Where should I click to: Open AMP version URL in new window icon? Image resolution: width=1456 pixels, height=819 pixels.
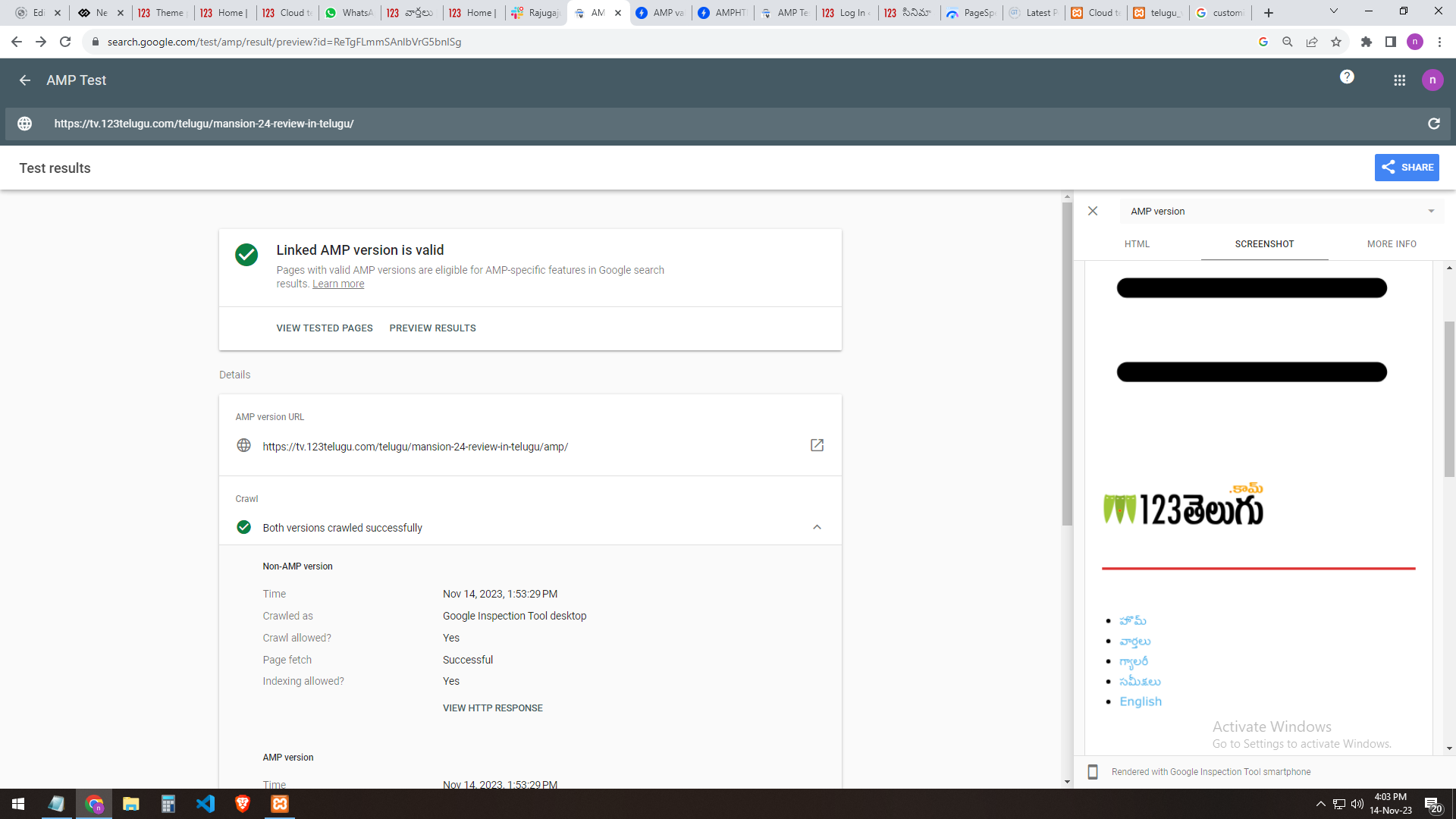pyautogui.click(x=817, y=445)
